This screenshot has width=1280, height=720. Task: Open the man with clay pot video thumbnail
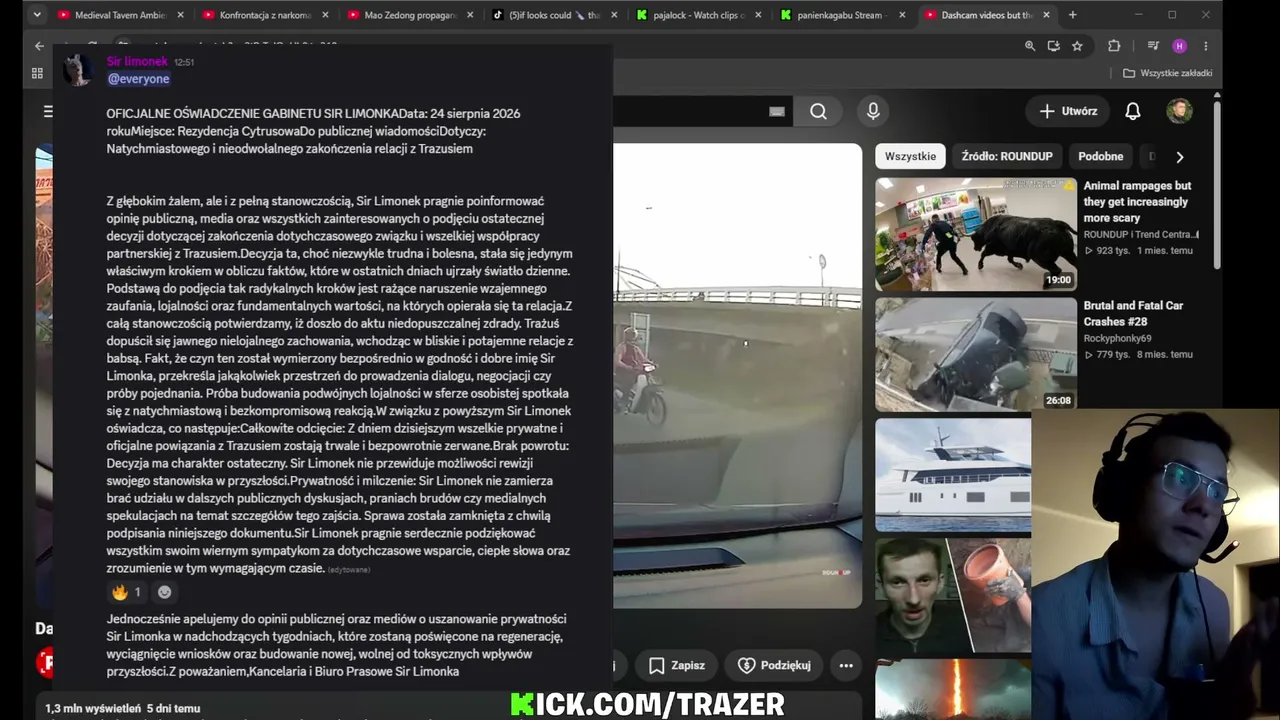[953, 596]
